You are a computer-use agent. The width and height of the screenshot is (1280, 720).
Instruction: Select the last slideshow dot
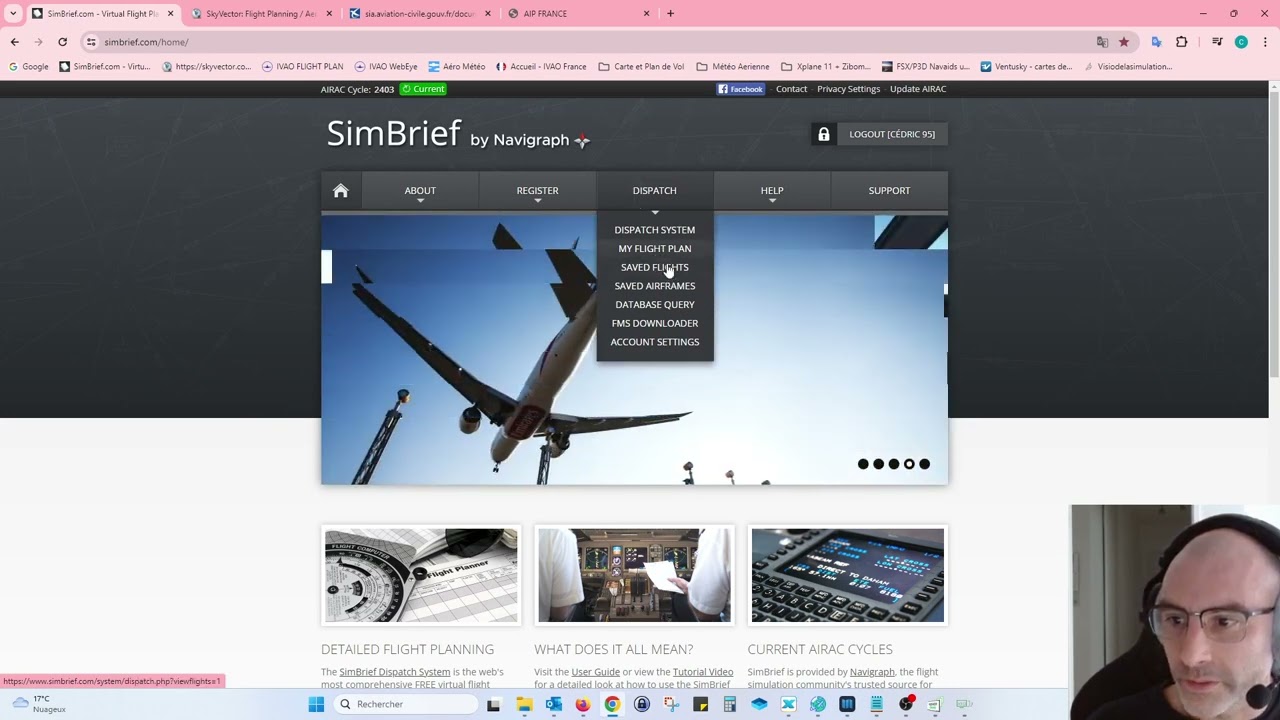[x=924, y=464]
